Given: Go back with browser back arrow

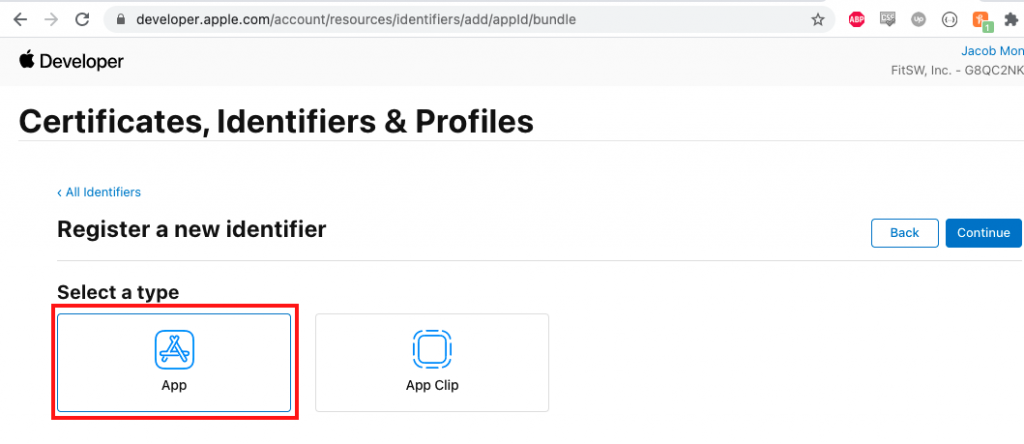Looking at the screenshot, I should [20, 20].
